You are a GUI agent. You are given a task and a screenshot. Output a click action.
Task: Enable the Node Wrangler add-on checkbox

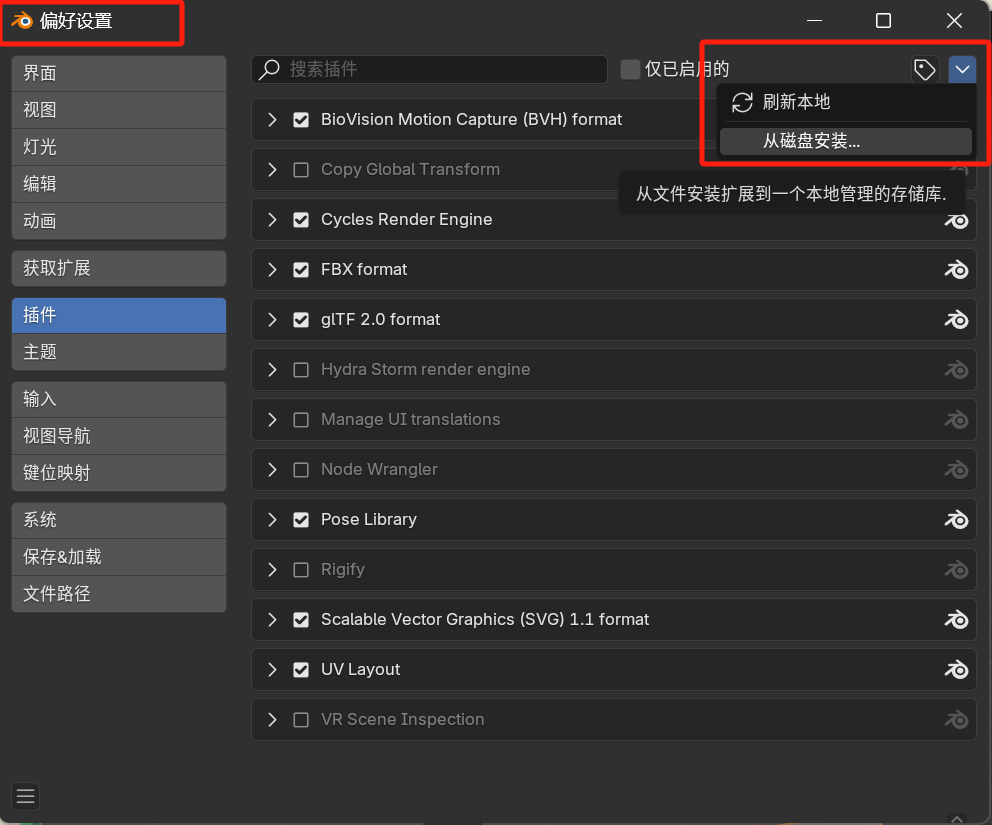coord(301,470)
